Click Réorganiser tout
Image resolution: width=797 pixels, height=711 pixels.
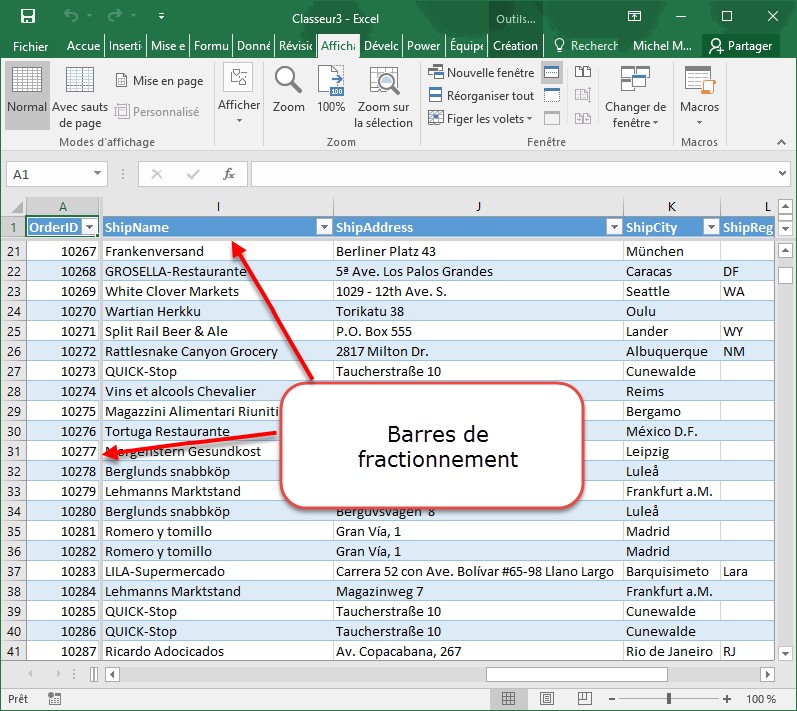pyautogui.click(x=481, y=96)
